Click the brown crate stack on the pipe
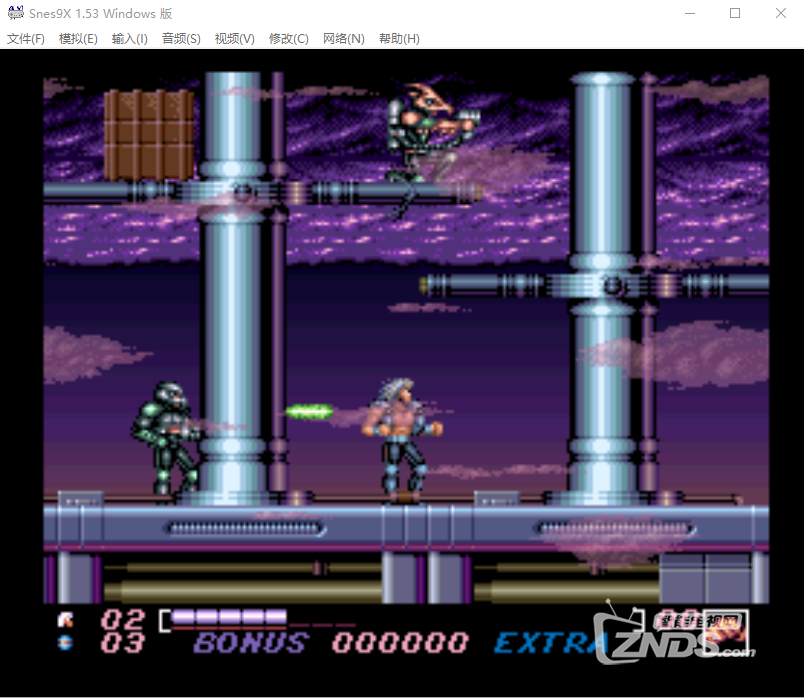Image resolution: width=804 pixels, height=698 pixels. coord(149,135)
